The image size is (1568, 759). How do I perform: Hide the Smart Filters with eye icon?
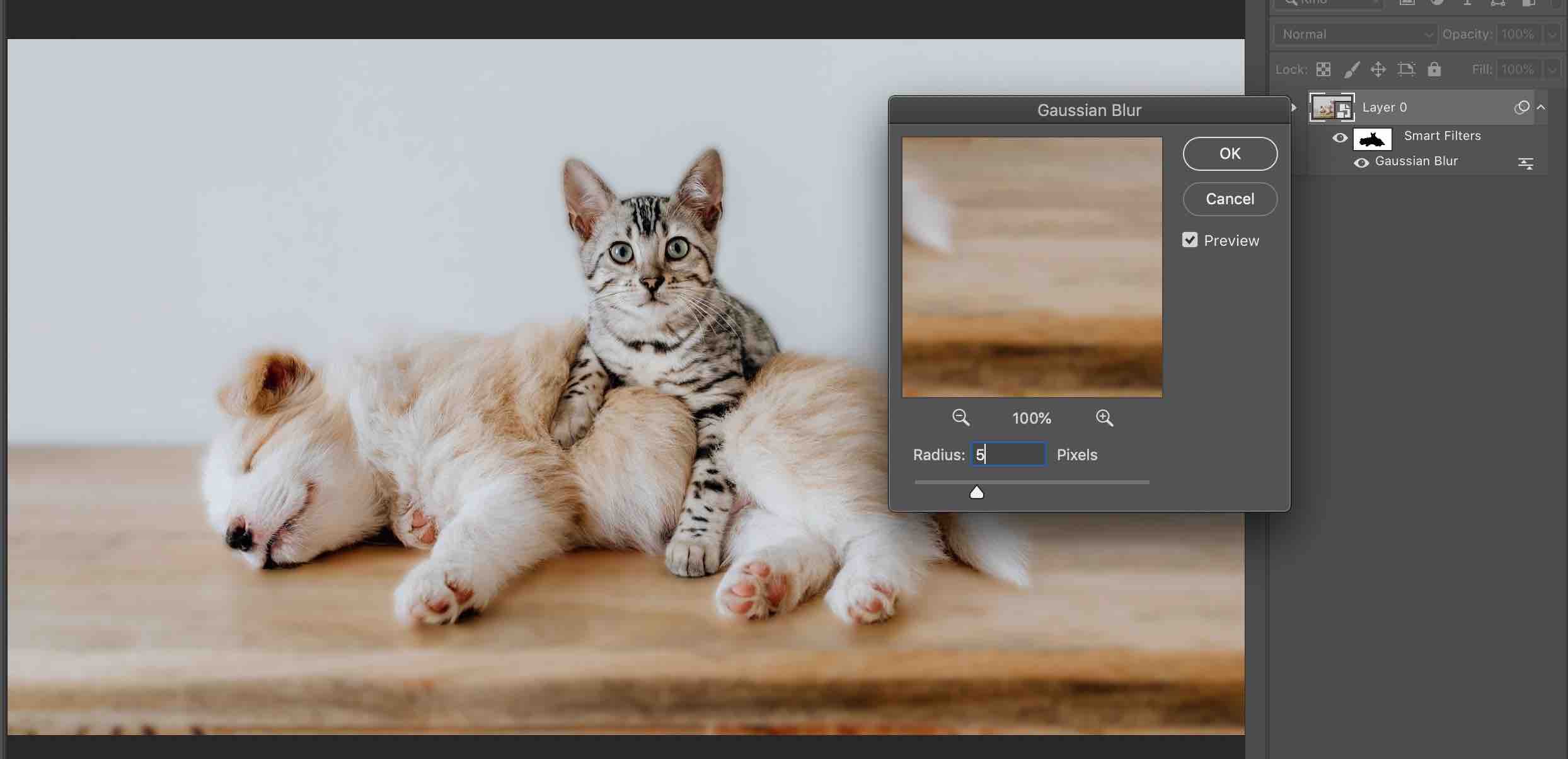click(x=1340, y=137)
